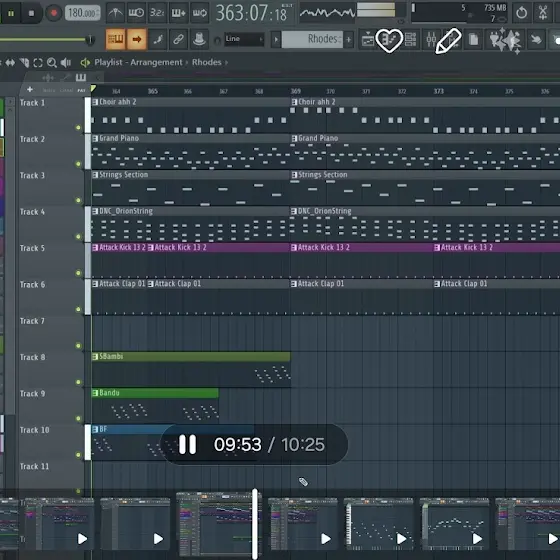The width and height of the screenshot is (560, 560).
Task: Click the 363:07:18 song time display
Action: pos(252,13)
